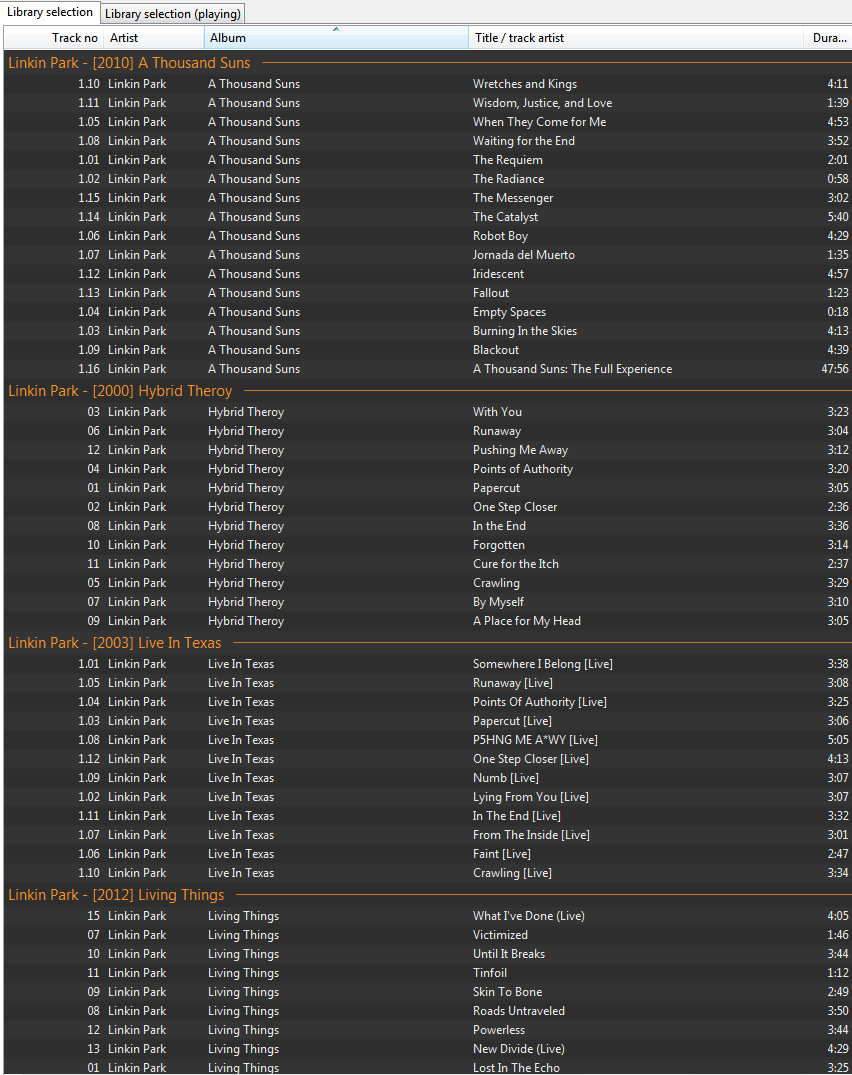Image resolution: width=852 pixels, height=1075 pixels.
Task: Select the Iridescent track
Action: tap(428, 274)
